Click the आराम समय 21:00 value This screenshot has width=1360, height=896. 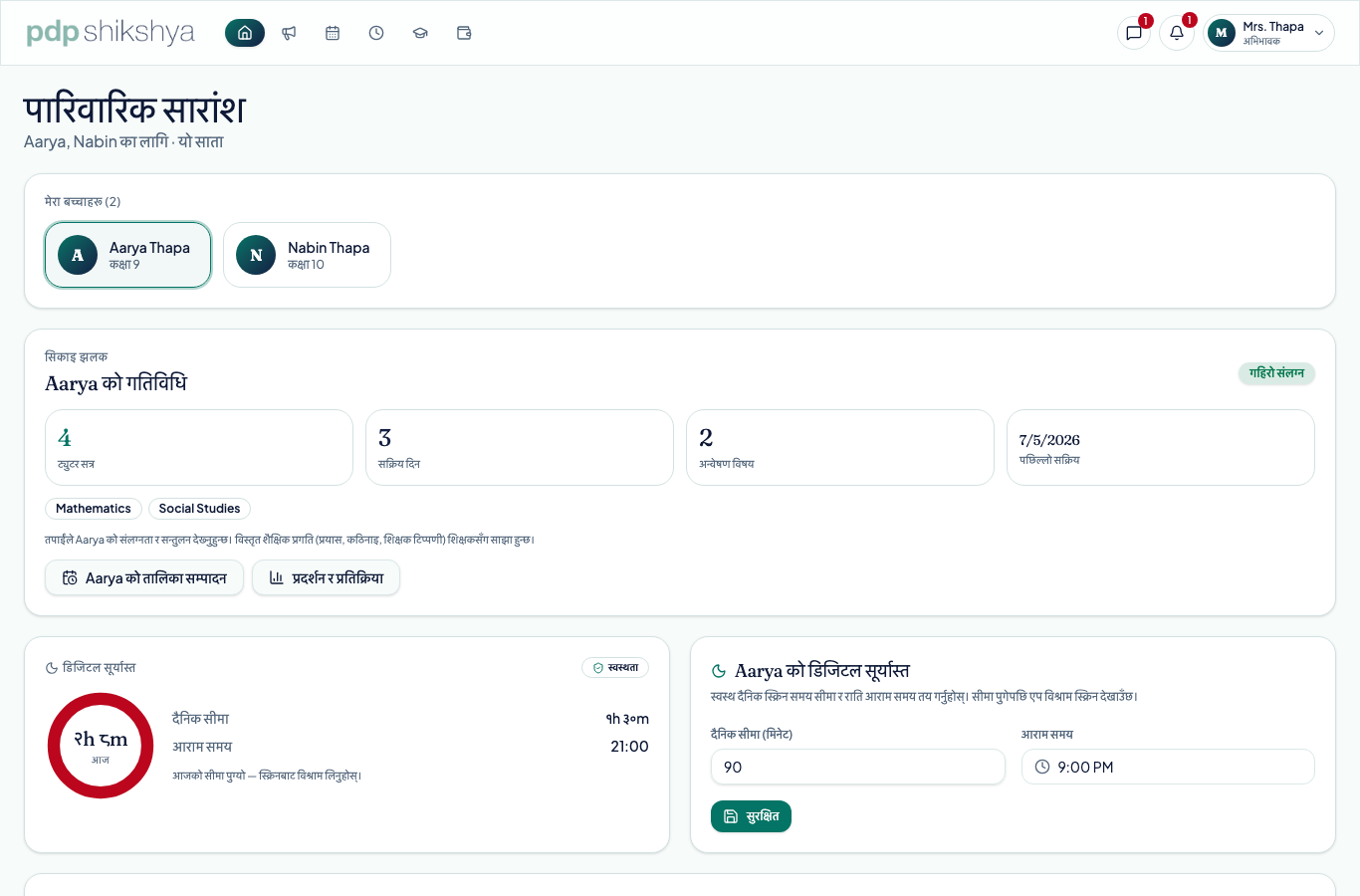point(629,747)
